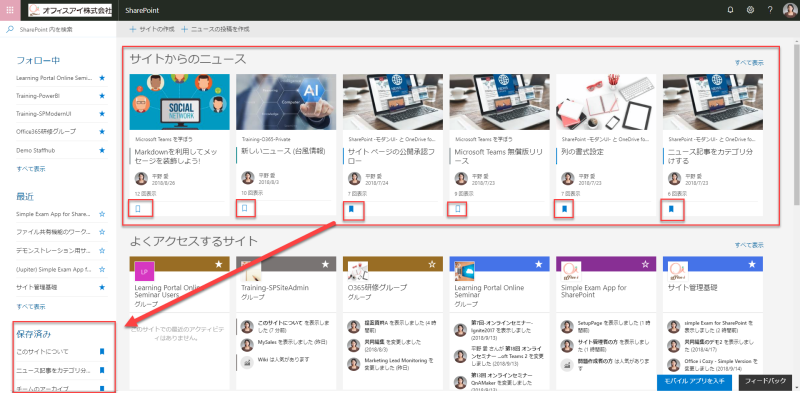Open news title 新しいニュース (台風情報)
The width and height of the screenshot is (800, 393).
coord(283,152)
